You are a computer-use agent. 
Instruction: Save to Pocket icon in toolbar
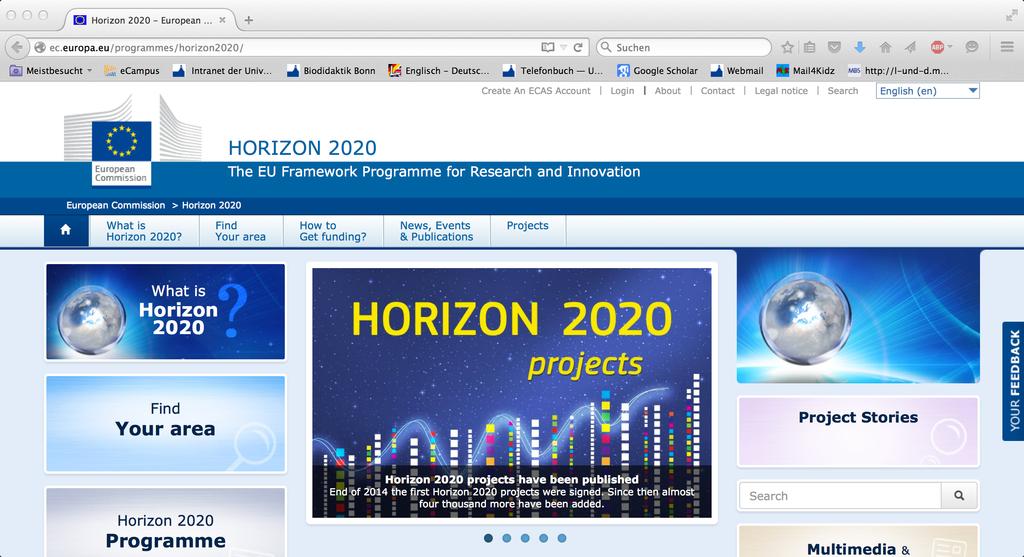tap(834, 47)
